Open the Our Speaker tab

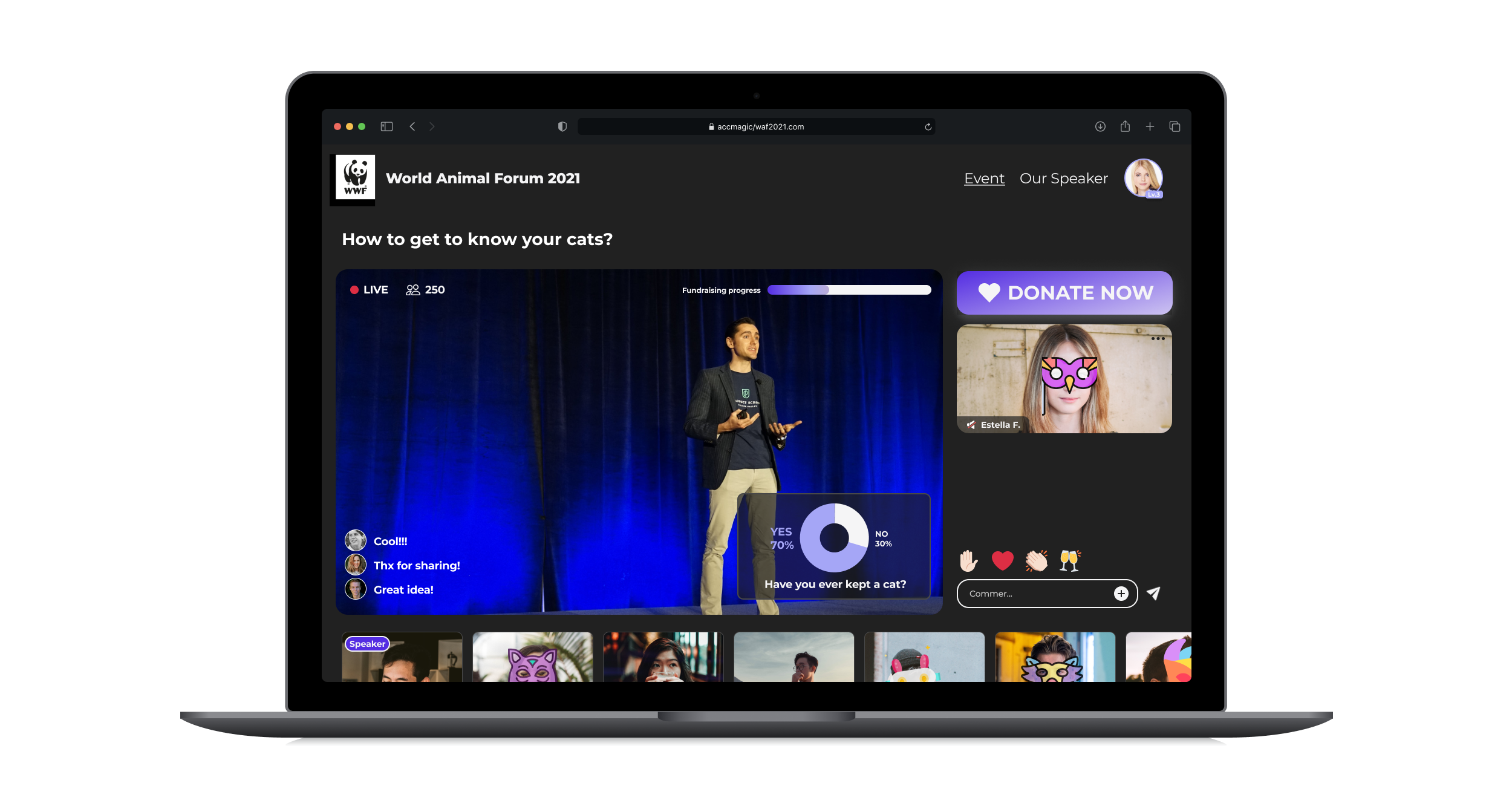click(x=1063, y=179)
